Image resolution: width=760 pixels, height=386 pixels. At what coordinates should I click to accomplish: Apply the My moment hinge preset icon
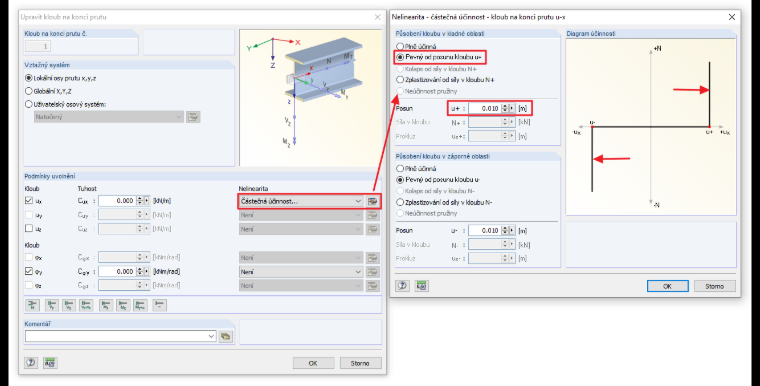pos(106,305)
